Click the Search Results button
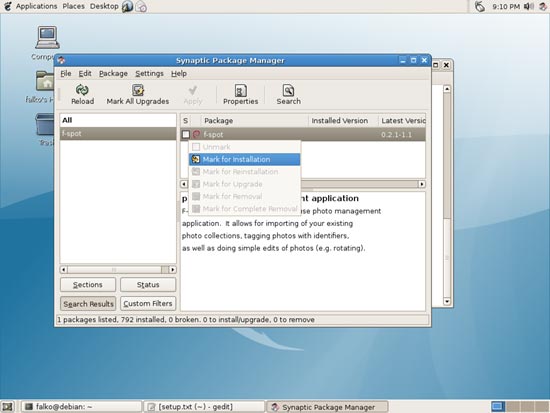This screenshot has height=413, width=550. [88, 304]
